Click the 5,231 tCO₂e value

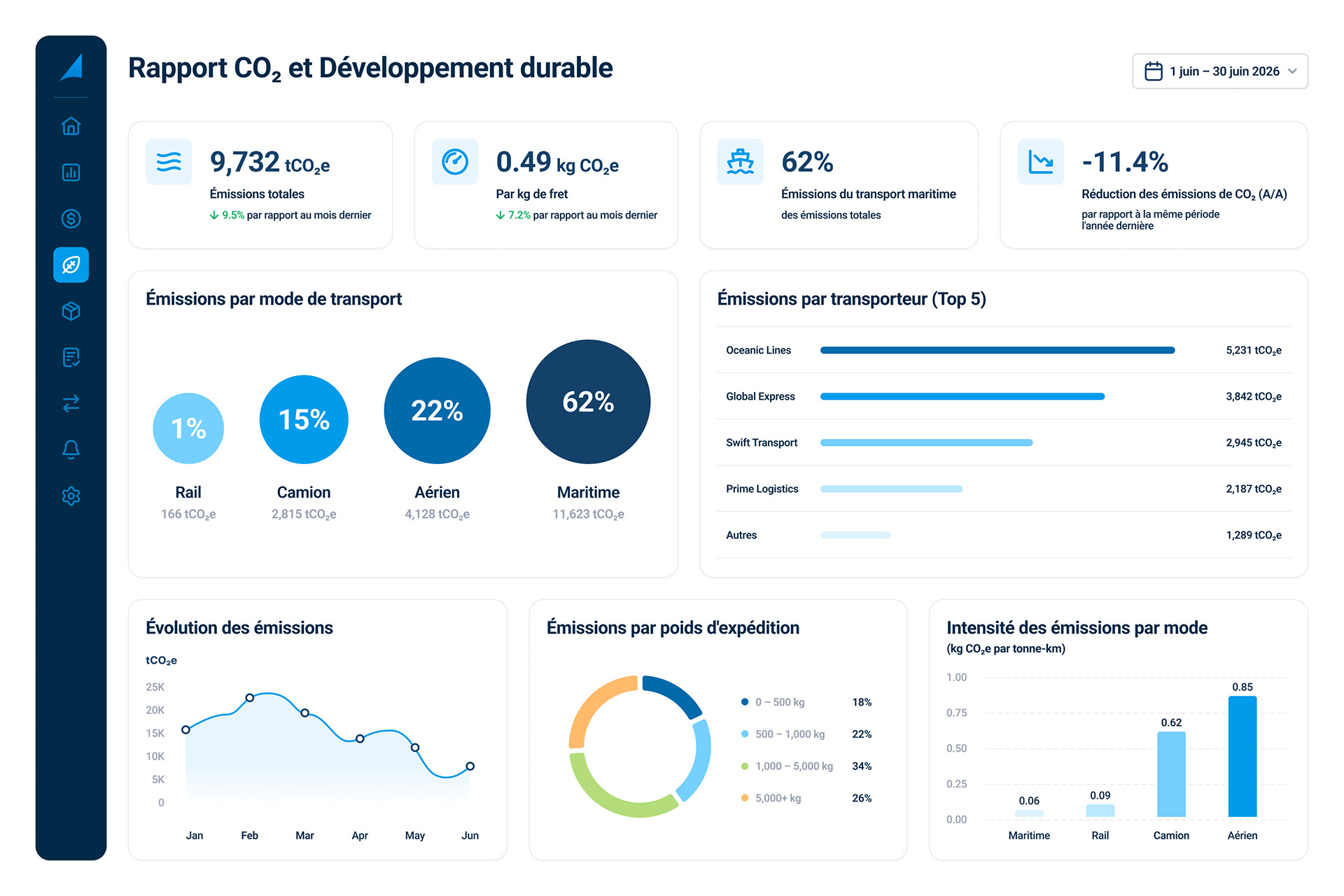pos(1253,351)
